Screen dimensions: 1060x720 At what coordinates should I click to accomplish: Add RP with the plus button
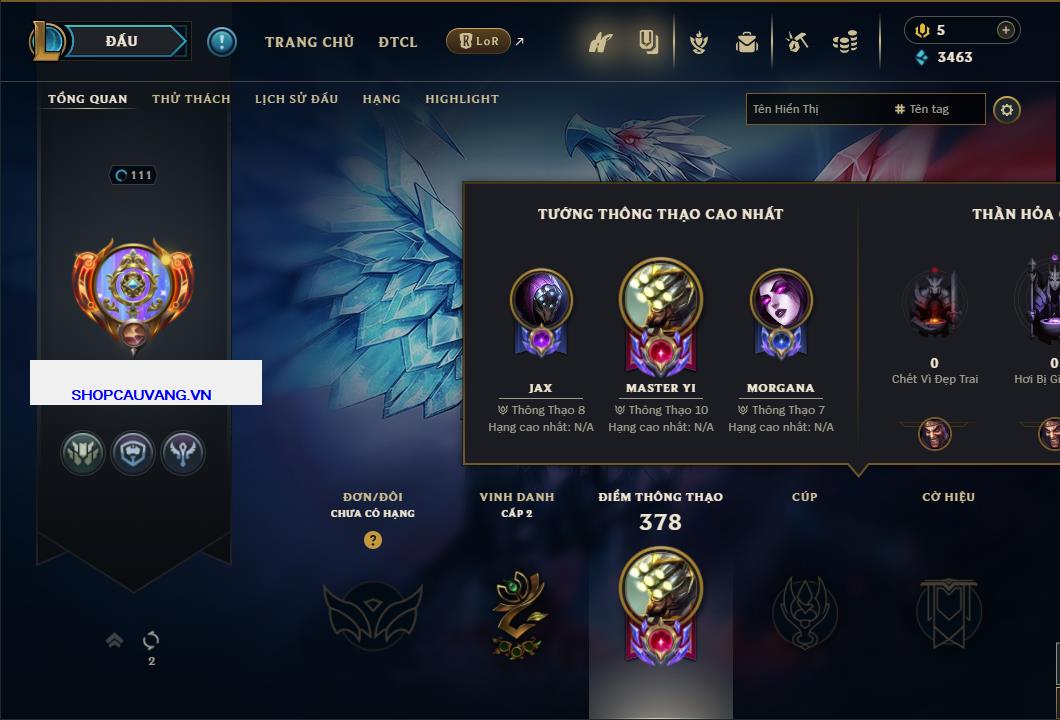pos(1006,30)
